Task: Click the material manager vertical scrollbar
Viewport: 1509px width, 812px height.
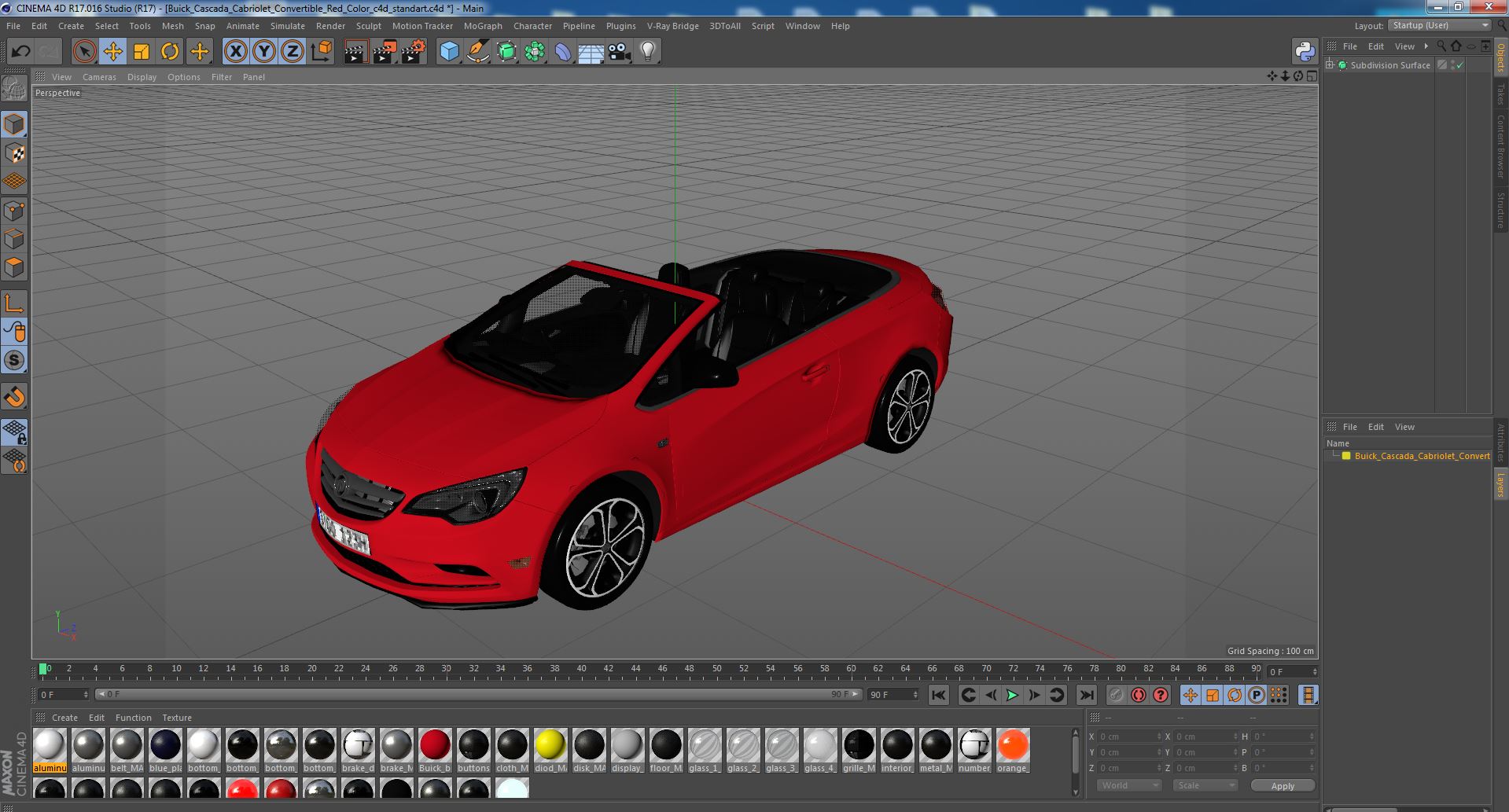Action: click(x=1075, y=761)
